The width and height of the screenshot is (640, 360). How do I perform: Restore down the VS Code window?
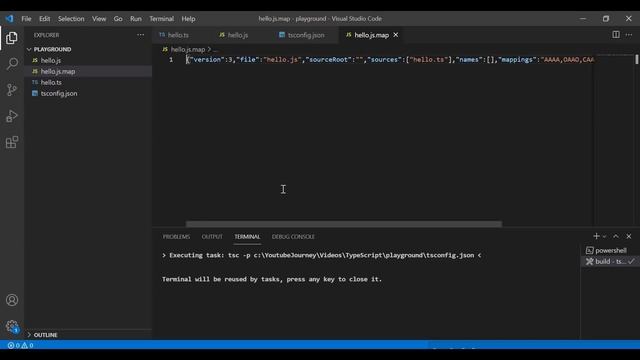[x=606, y=19]
